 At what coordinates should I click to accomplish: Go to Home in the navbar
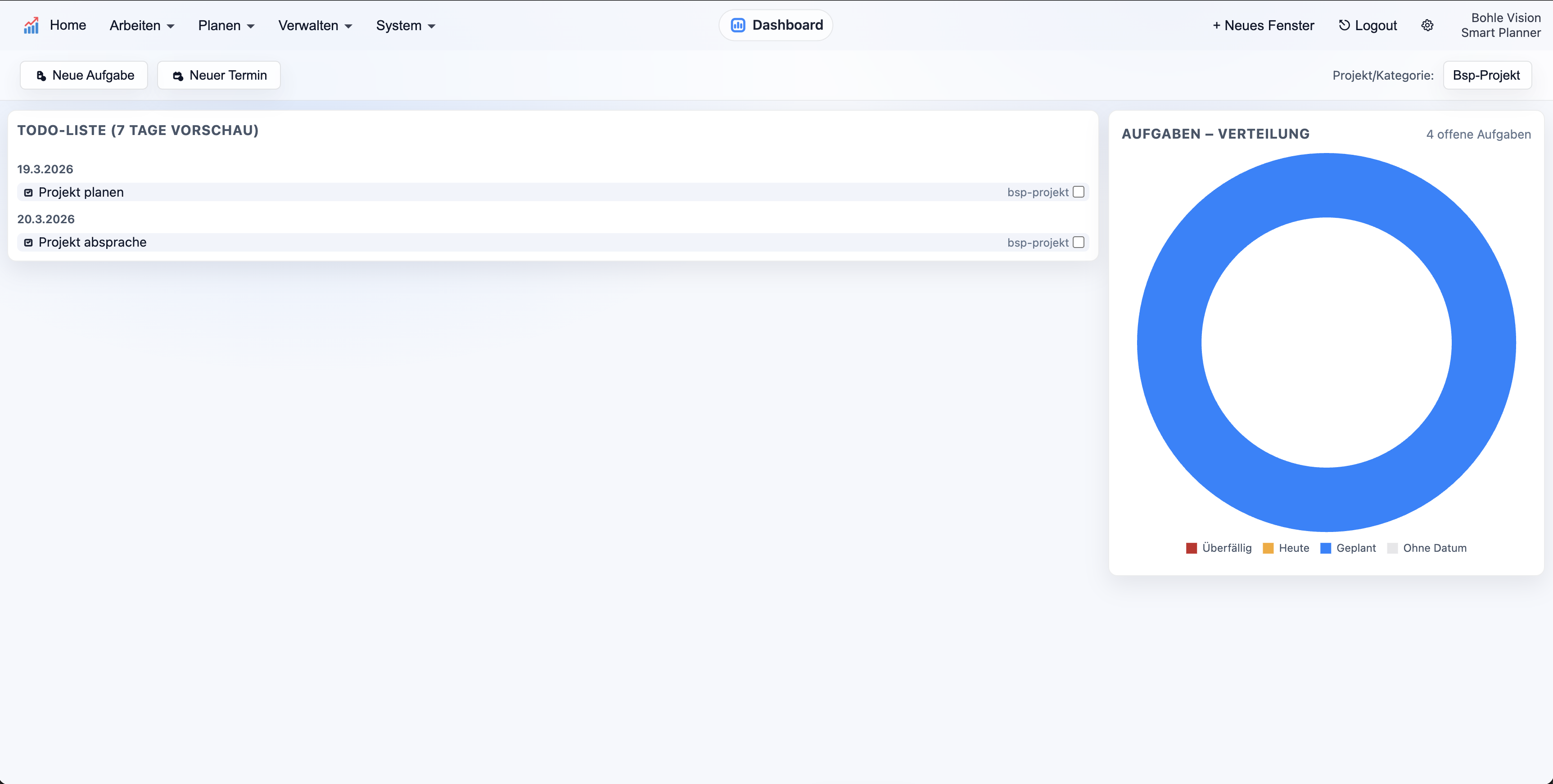pos(68,25)
